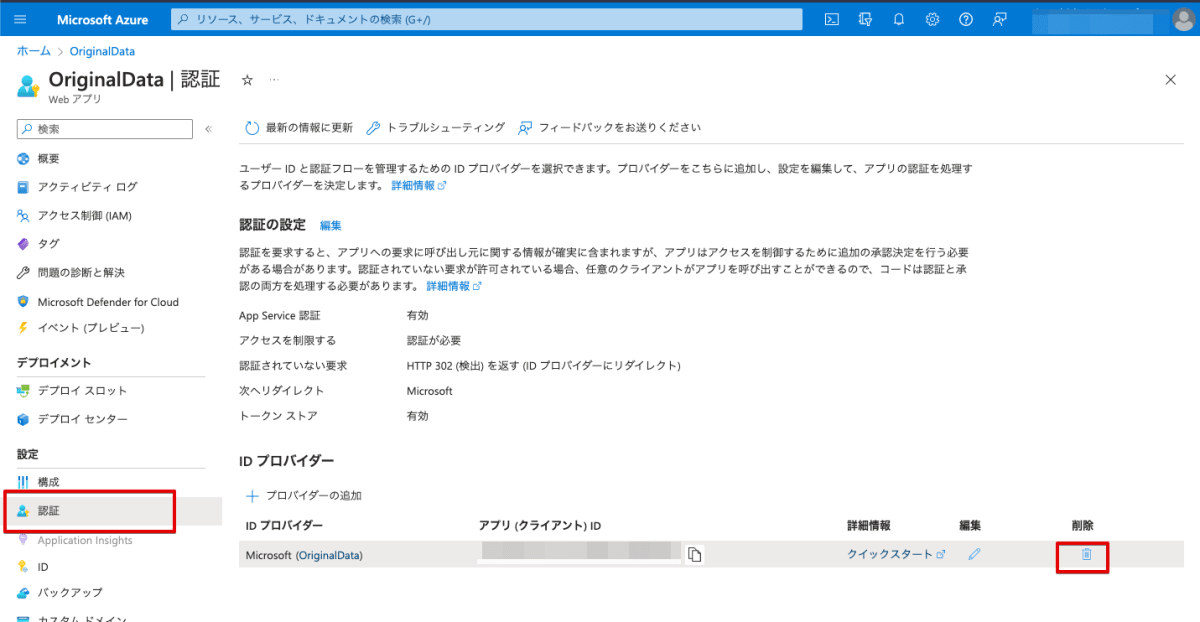The image size is (1200, 622).
Task: Click アプリ (クライアント) ID column header
Action: point(540,525)
